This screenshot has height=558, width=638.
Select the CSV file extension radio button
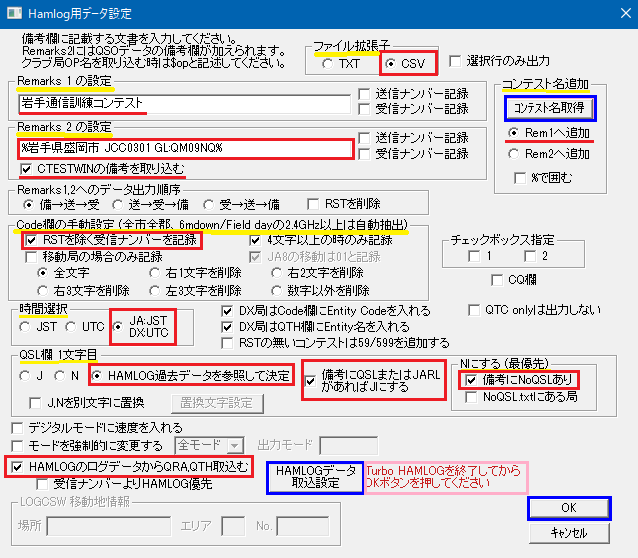pos(390,64)
